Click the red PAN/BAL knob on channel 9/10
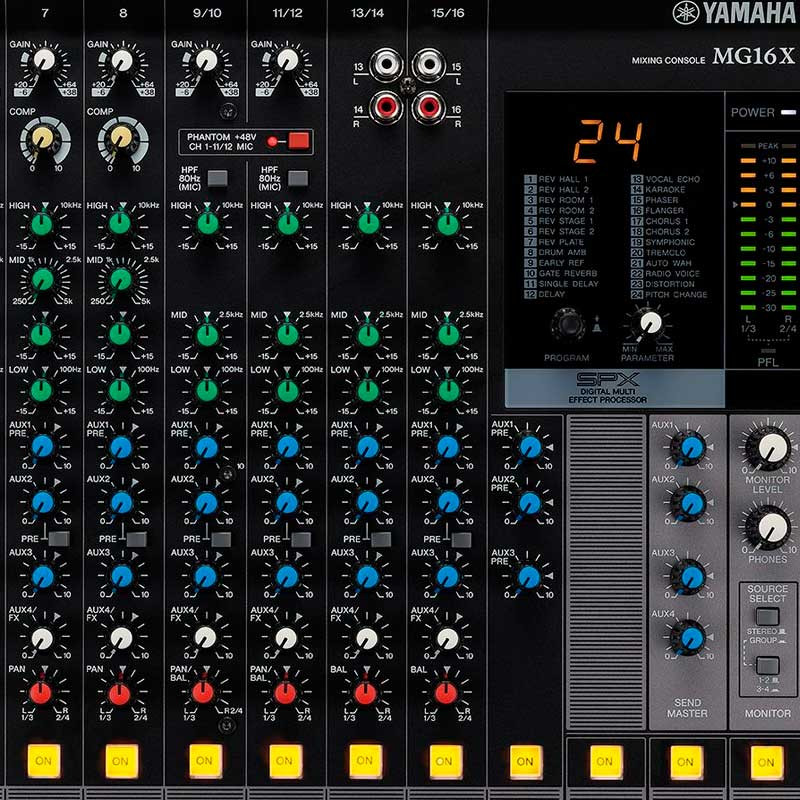This screenshot has width=800, height=800. point(203,693)
